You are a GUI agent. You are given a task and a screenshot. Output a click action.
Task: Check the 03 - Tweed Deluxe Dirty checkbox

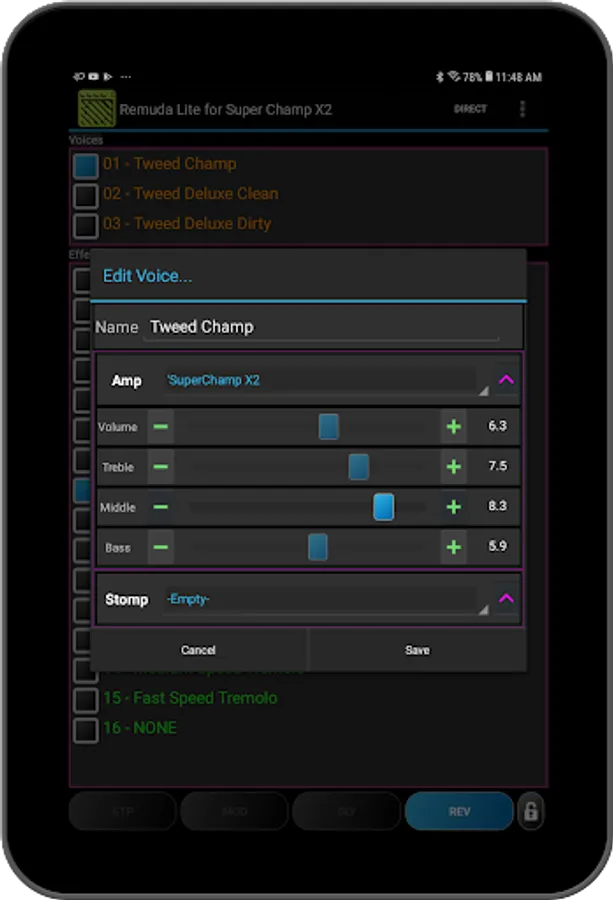(86, 225)
